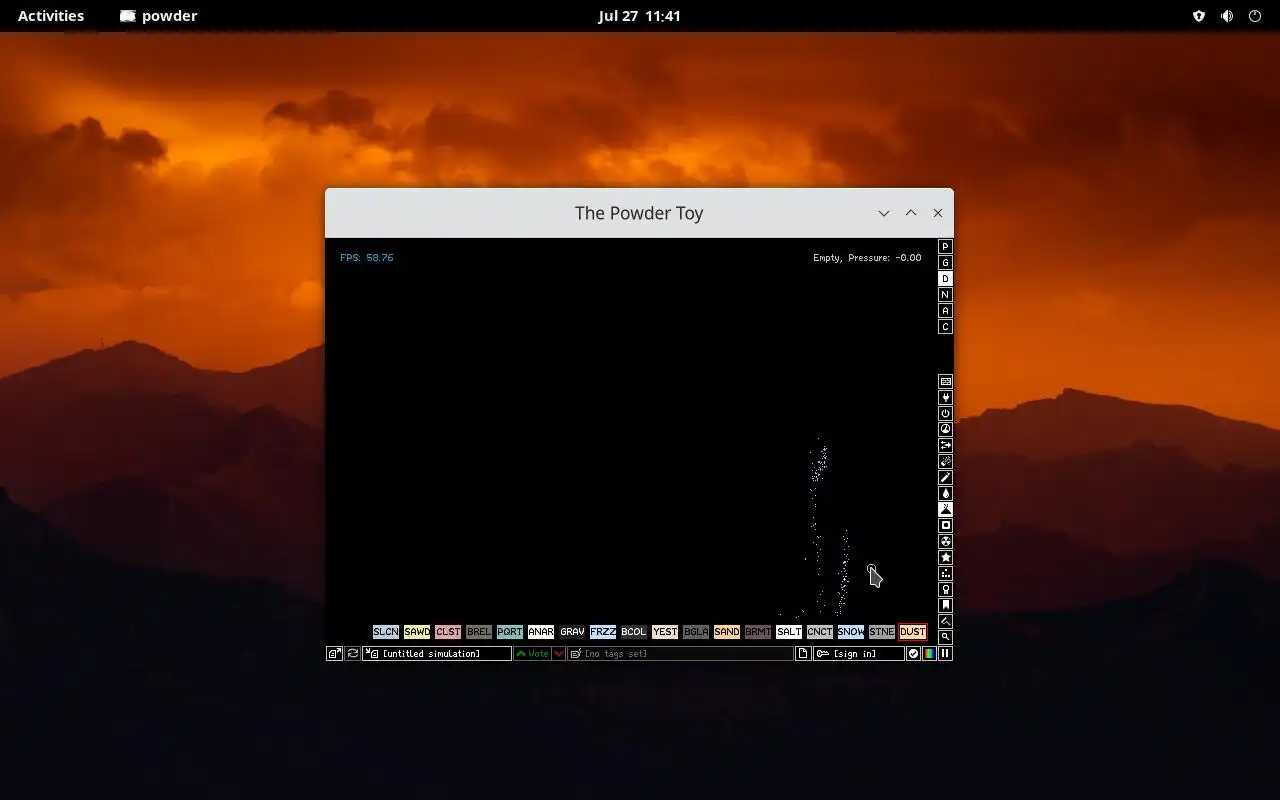Select the CNCT element
This screenshot has height=800, width=1280.
pos(820,632)
